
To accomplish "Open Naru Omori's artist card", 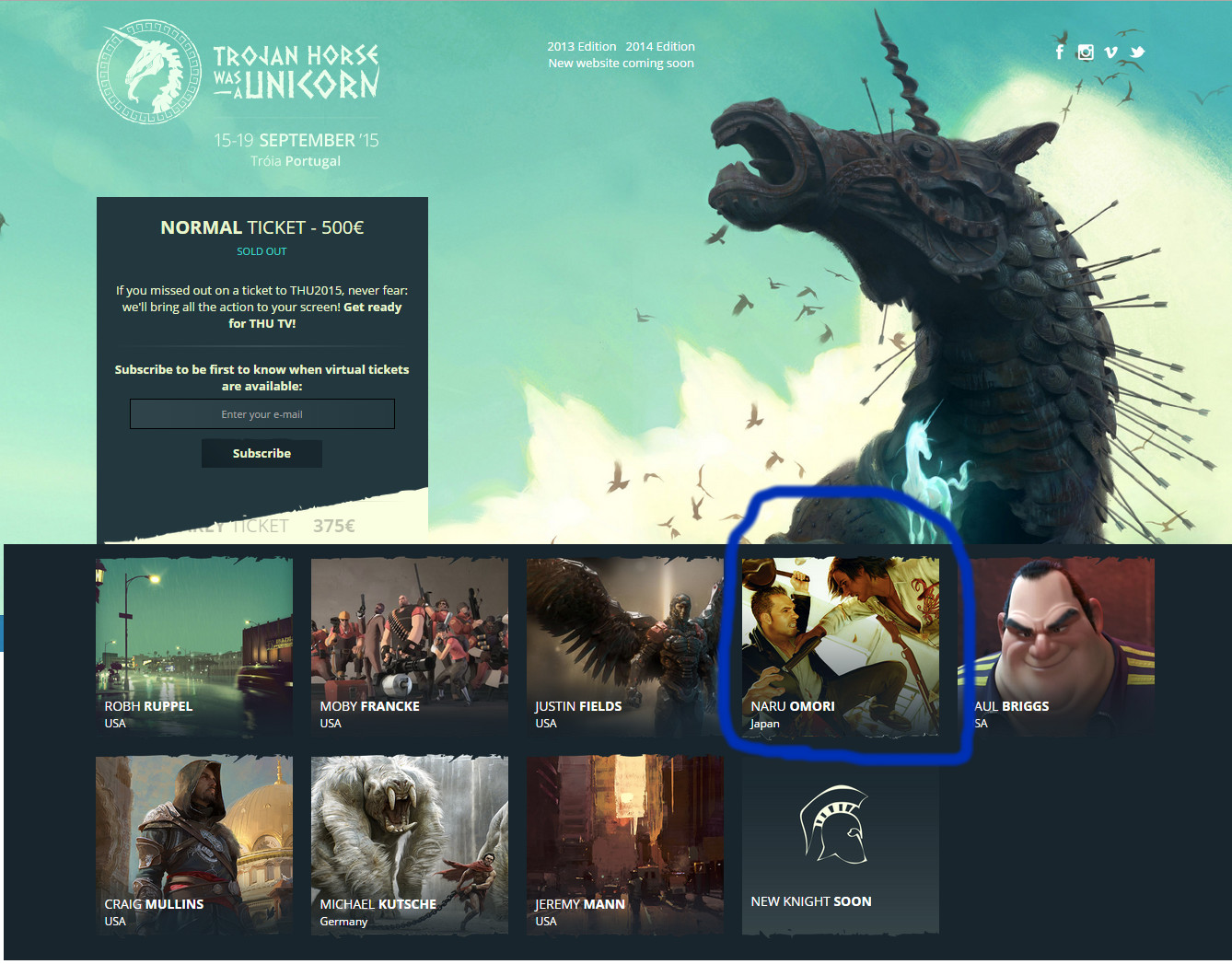I will (x=841, y=646).
